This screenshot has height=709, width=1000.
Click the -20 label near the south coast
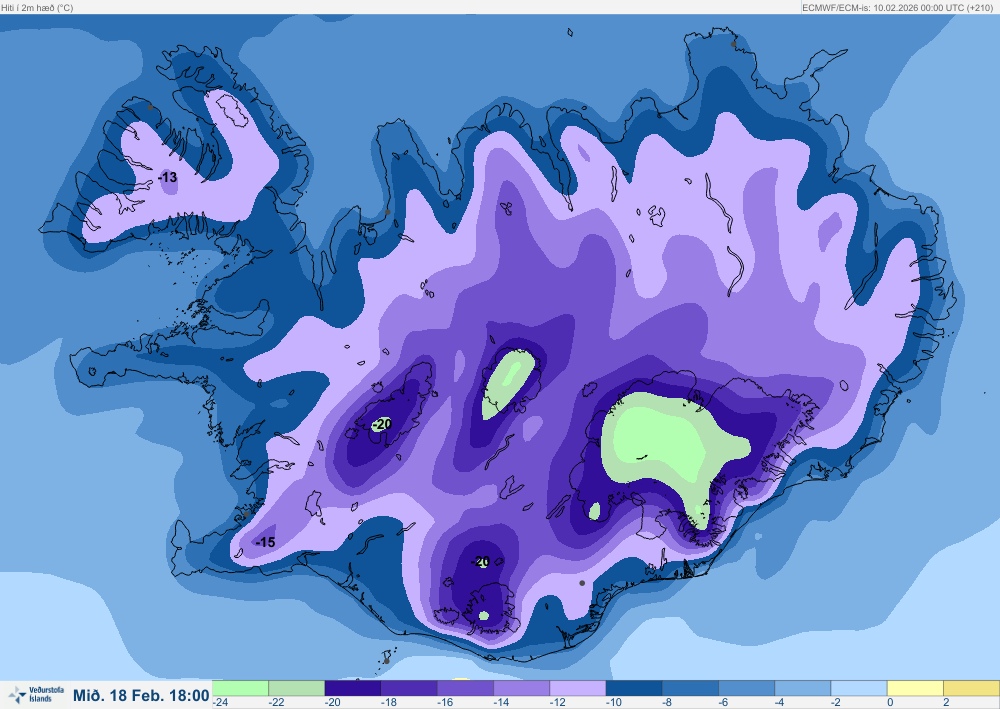coord(482,562)
